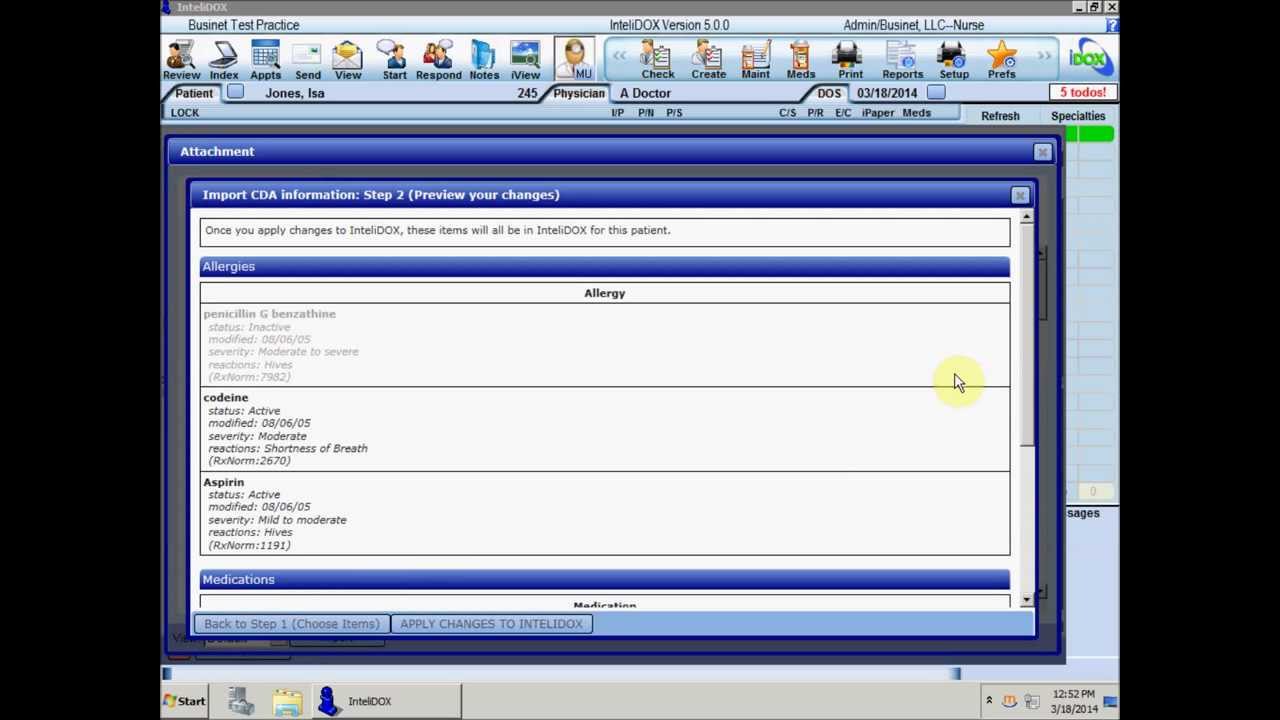Click the penicillin G benzathine entry
Image resolution: width=1280 pixels, height=720 pixels.
(x=604, y=345)
